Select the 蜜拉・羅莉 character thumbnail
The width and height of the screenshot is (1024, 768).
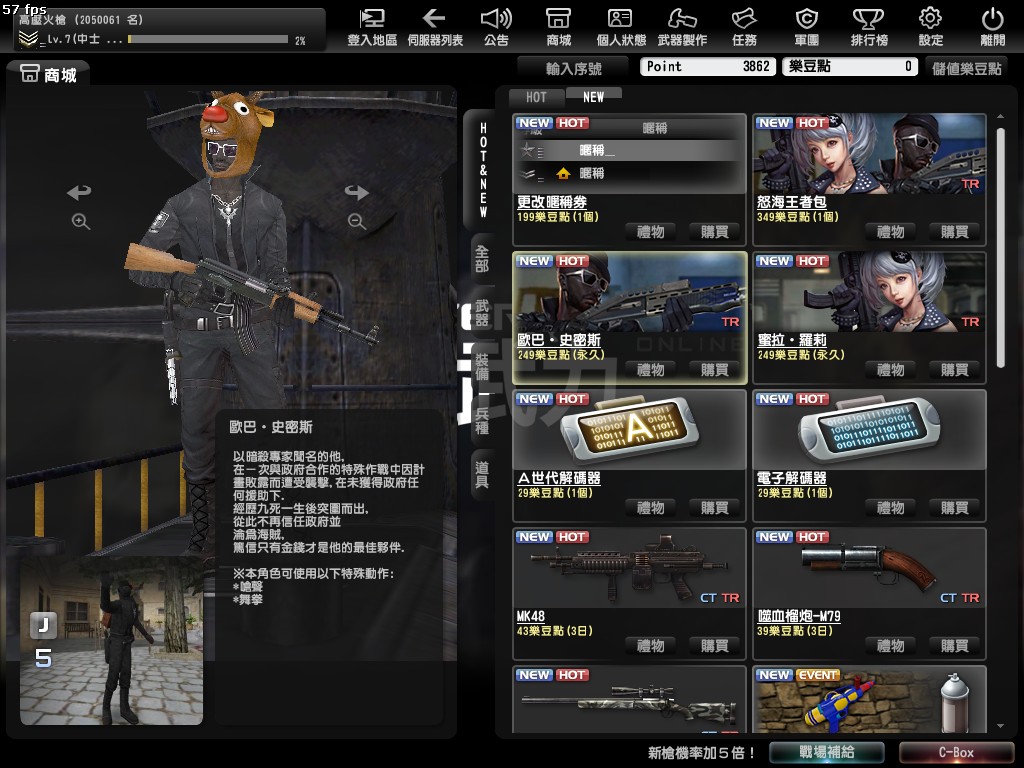868,295
